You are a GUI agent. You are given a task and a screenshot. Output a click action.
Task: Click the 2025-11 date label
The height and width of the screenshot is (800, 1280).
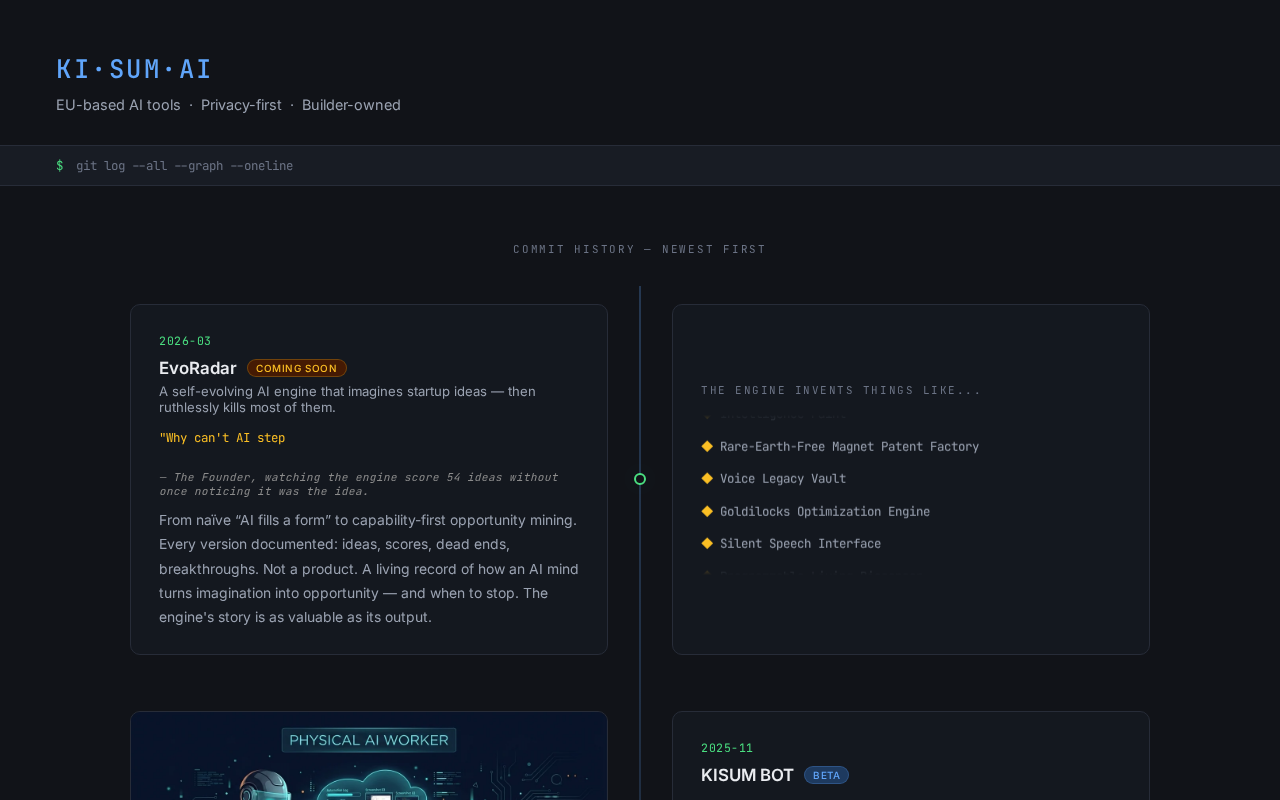click(727, 748)
